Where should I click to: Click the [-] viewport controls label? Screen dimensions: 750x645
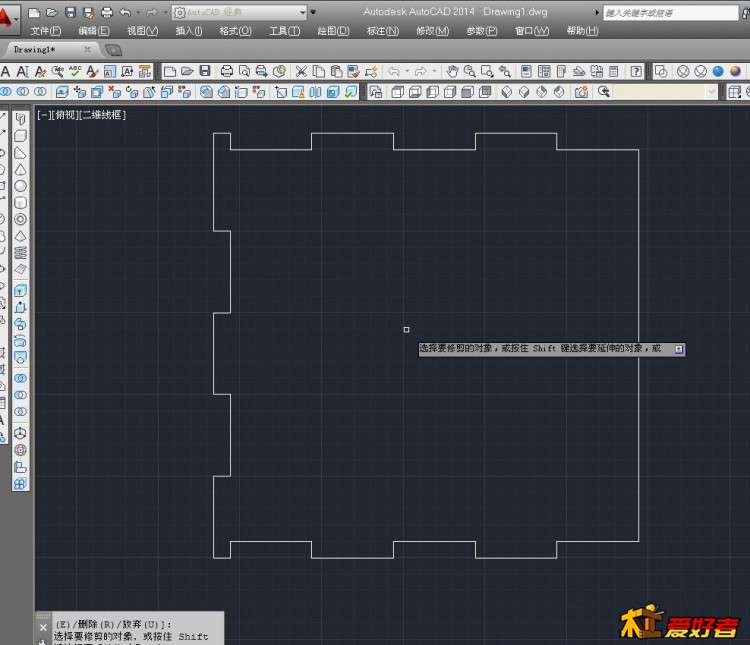[43, 115]
